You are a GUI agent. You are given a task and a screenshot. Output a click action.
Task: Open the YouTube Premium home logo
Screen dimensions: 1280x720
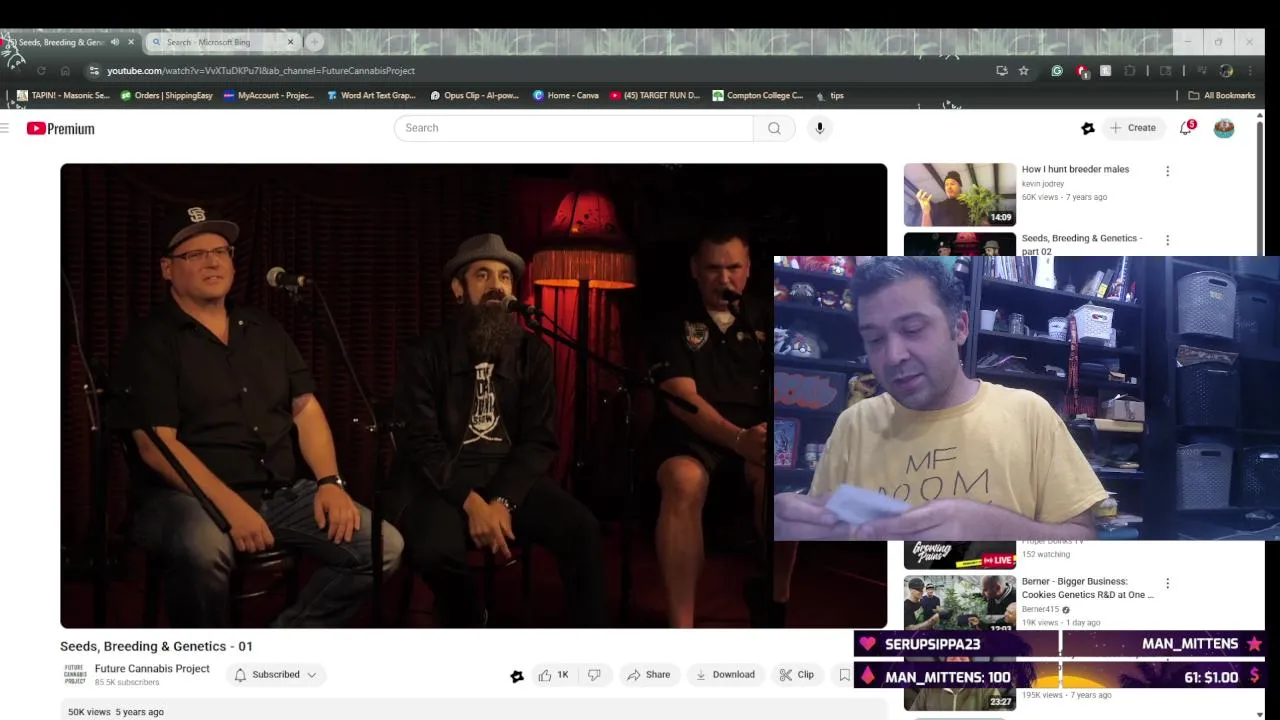pos(60,128)
